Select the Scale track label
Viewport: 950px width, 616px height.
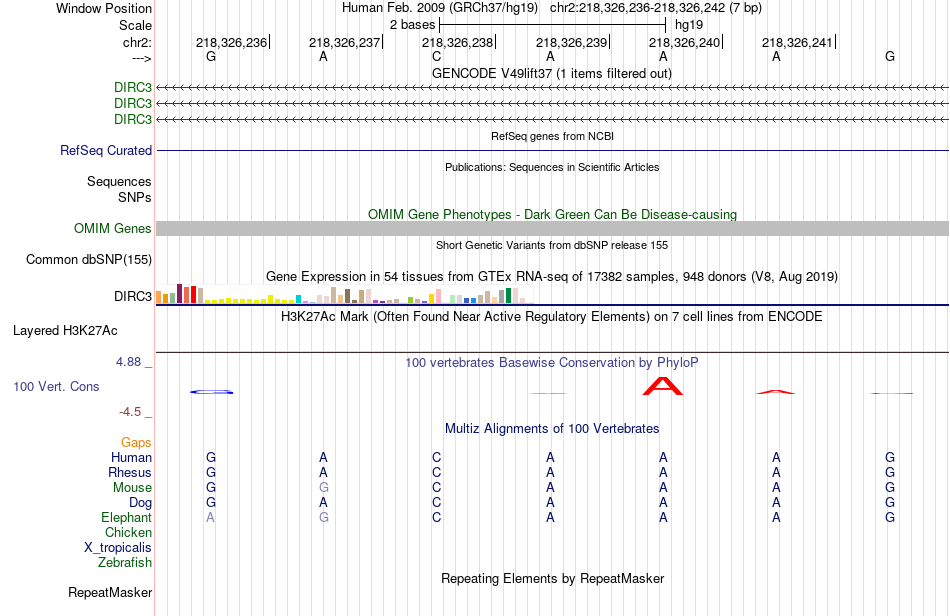click(135, 25)
